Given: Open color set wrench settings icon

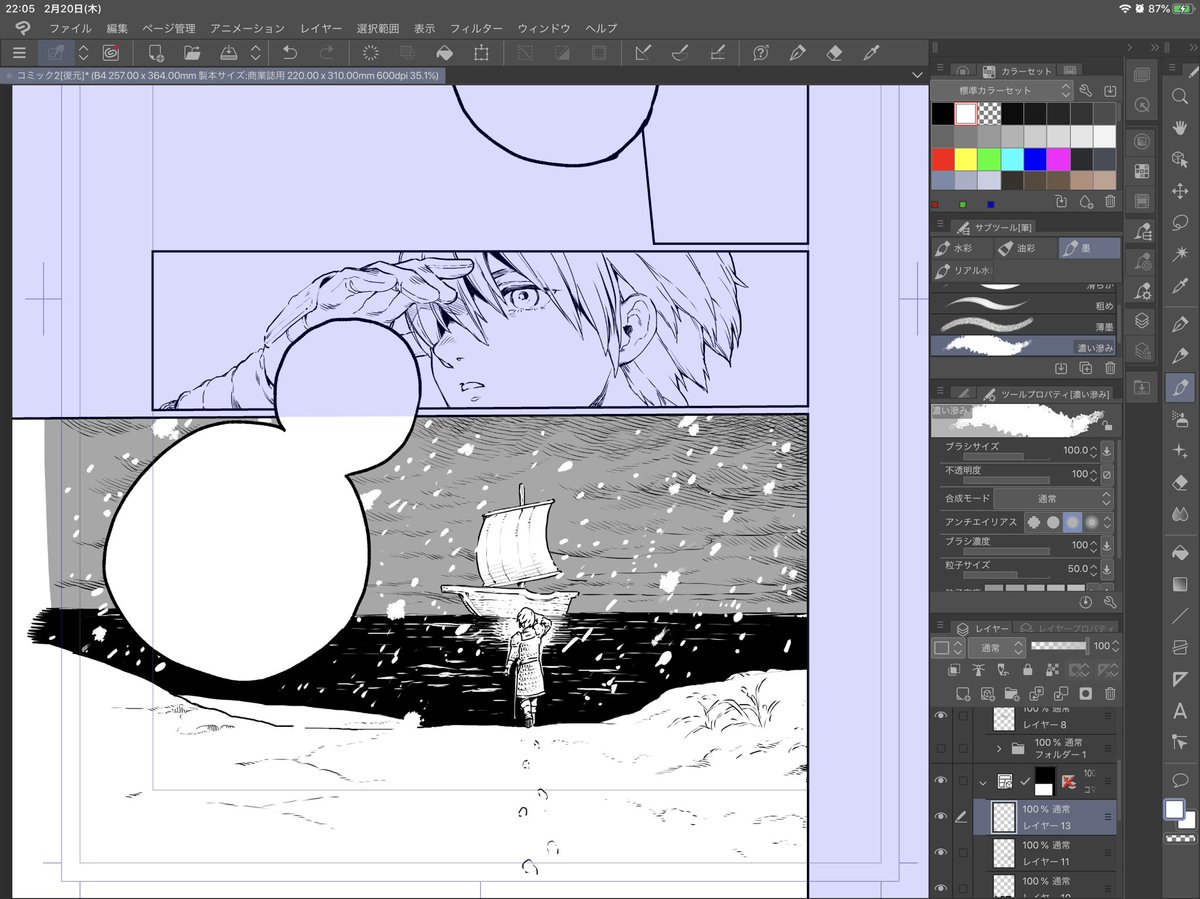Looking at the screenshot, I should pyautogui.click(x=1086, y=91).
